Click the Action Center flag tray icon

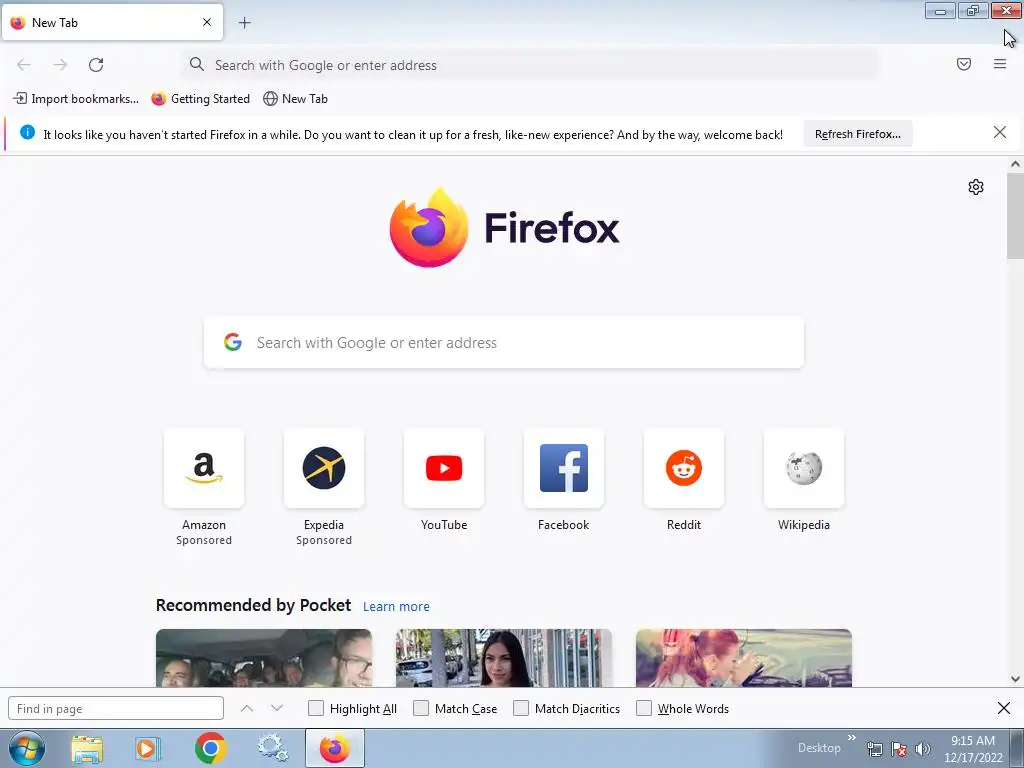click(899, 749)
